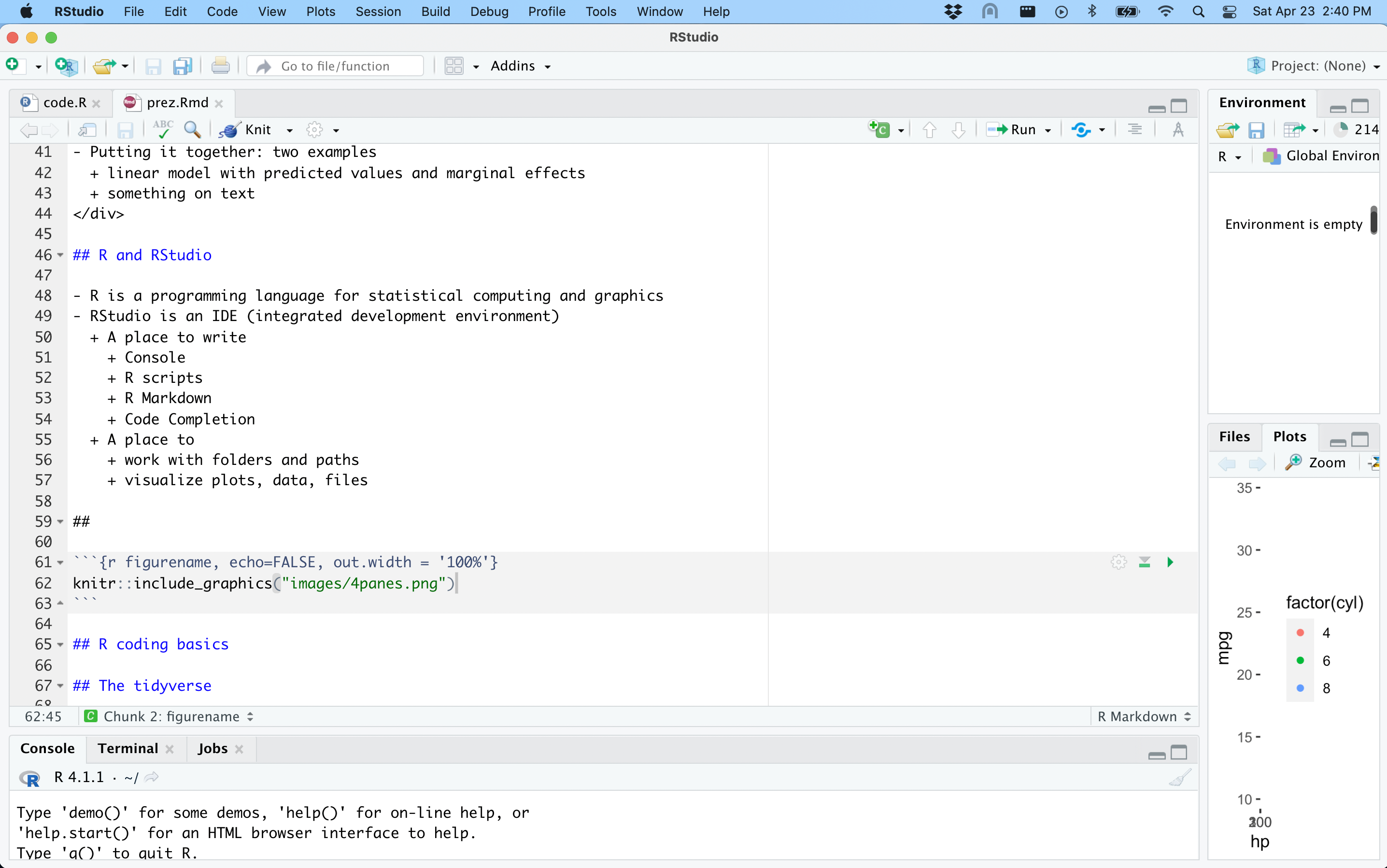1387x868 pixels.
Task: Click the View current directory arrow
Action: [152, 777]
